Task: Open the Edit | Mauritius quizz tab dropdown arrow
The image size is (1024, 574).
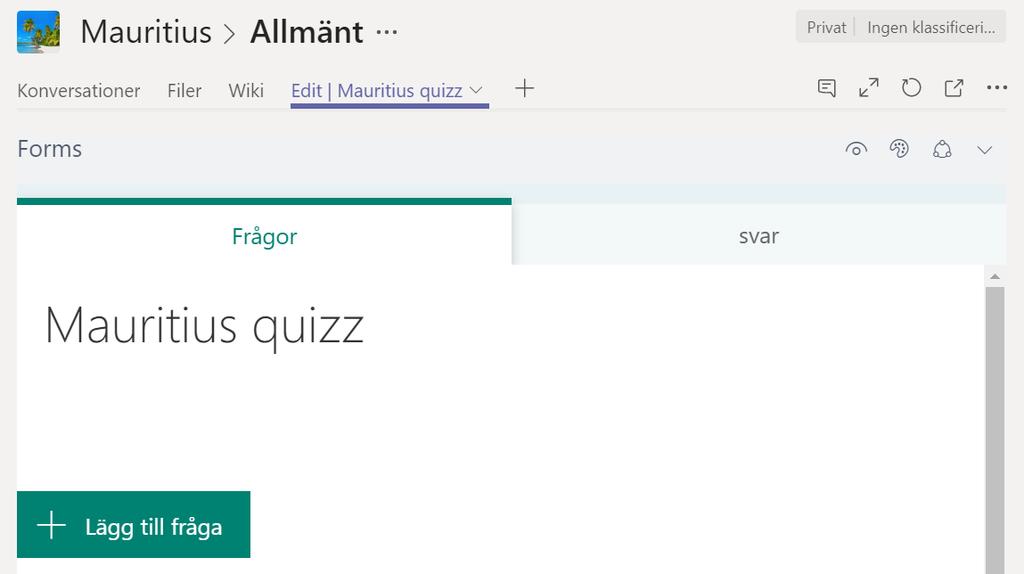Action: coord(476,90)
